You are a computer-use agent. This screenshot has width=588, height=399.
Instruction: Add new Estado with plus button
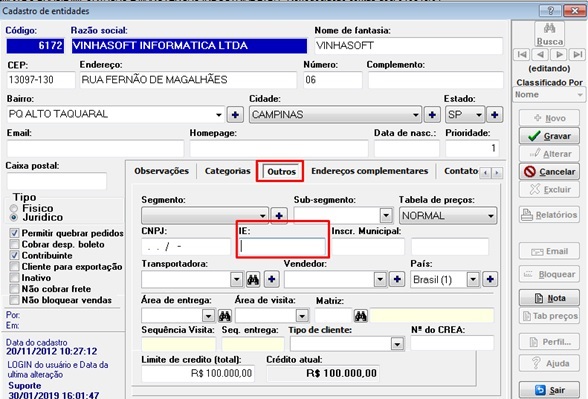click(495, 114)
